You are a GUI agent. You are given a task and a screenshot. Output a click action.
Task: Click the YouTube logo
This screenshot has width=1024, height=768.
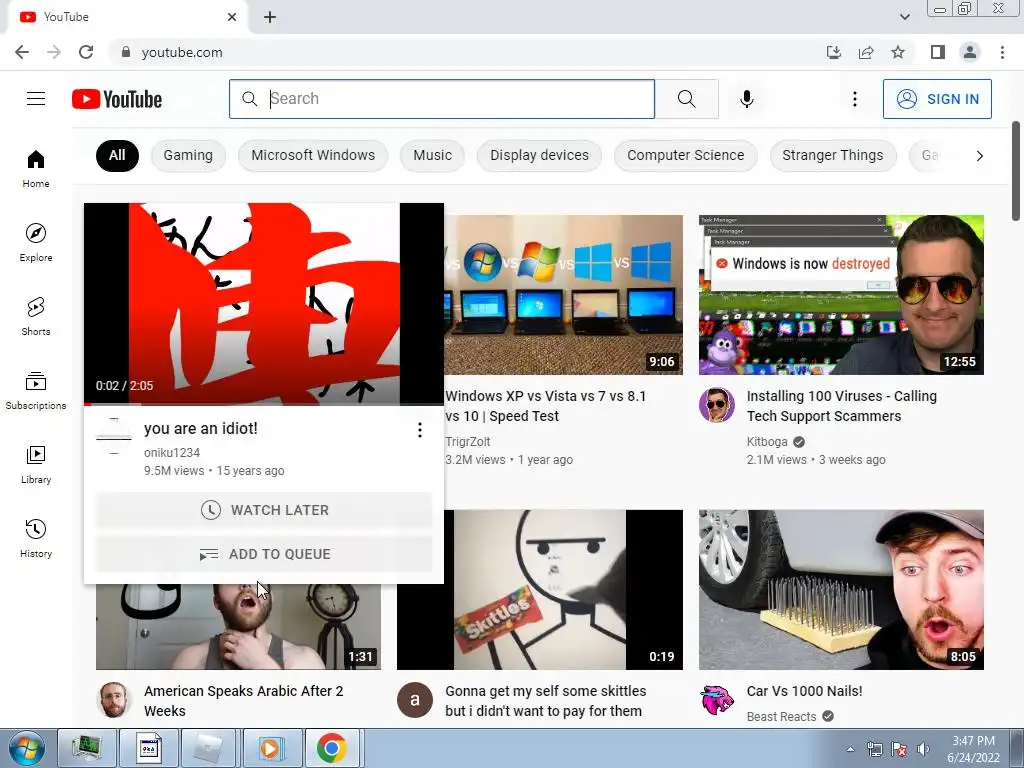(x=117, y=99)
